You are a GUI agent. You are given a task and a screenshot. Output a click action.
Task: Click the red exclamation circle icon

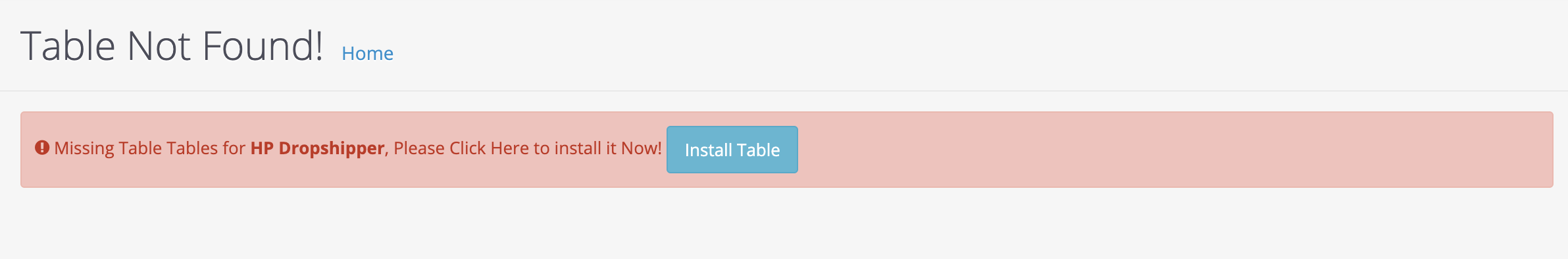[x=42, y=148]
